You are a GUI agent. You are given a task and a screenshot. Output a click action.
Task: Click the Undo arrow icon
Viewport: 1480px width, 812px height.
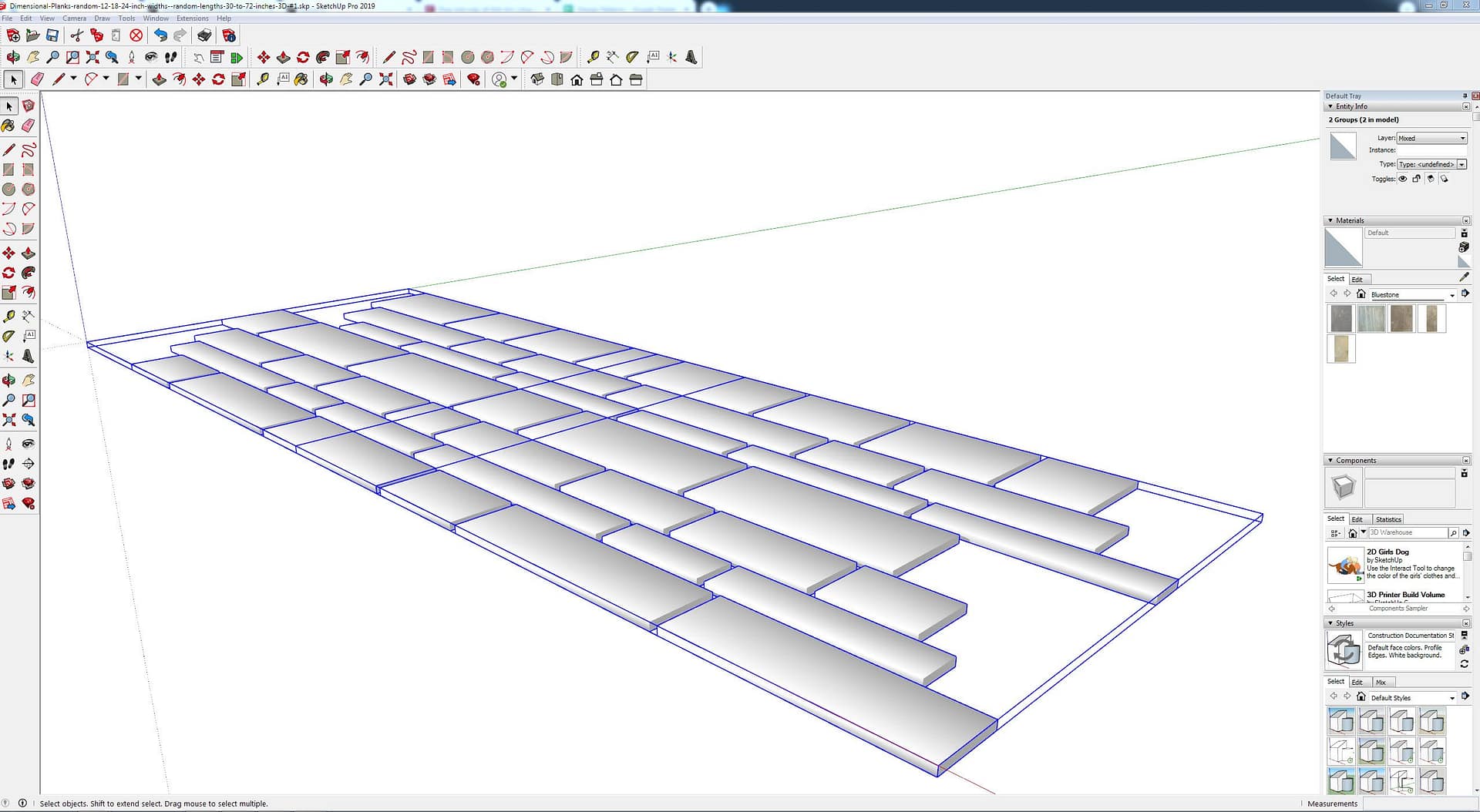click(160, 35)
